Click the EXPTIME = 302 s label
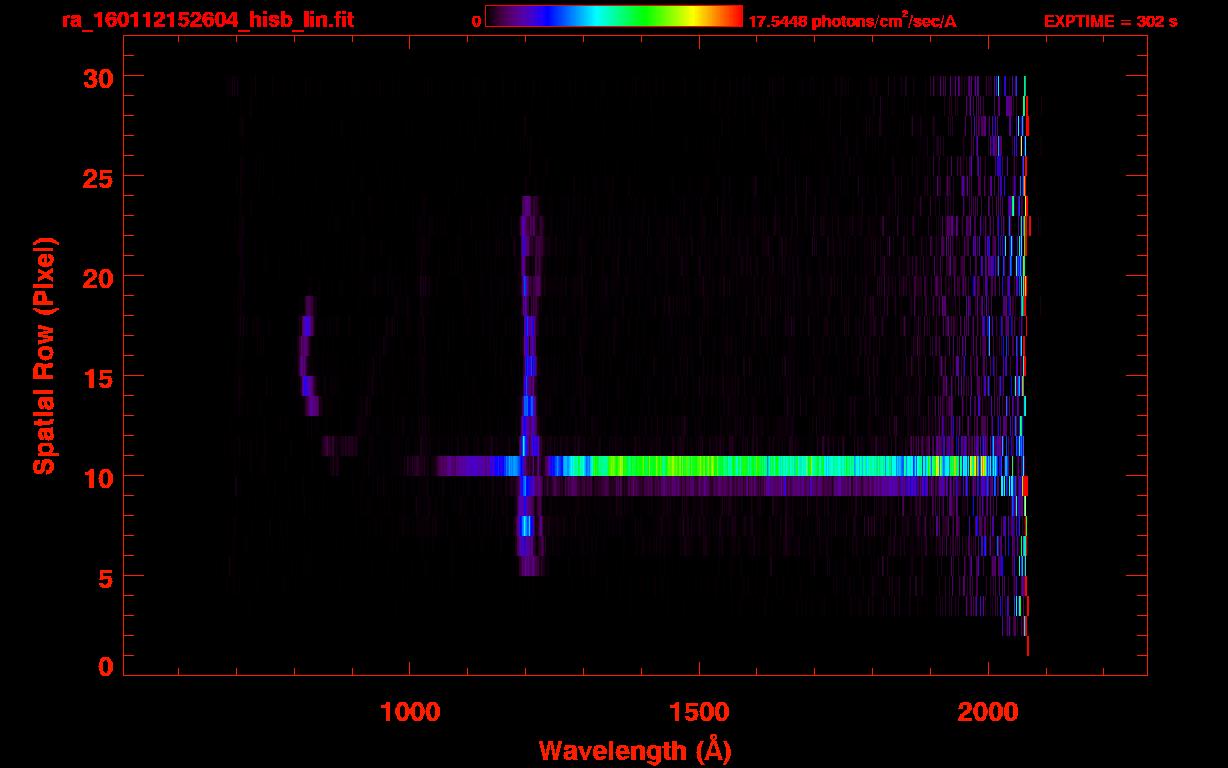 click(x=1110, y=21)
